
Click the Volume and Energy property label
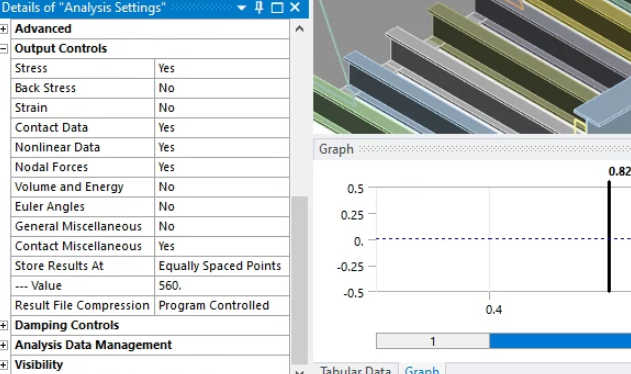pos(69,187)
